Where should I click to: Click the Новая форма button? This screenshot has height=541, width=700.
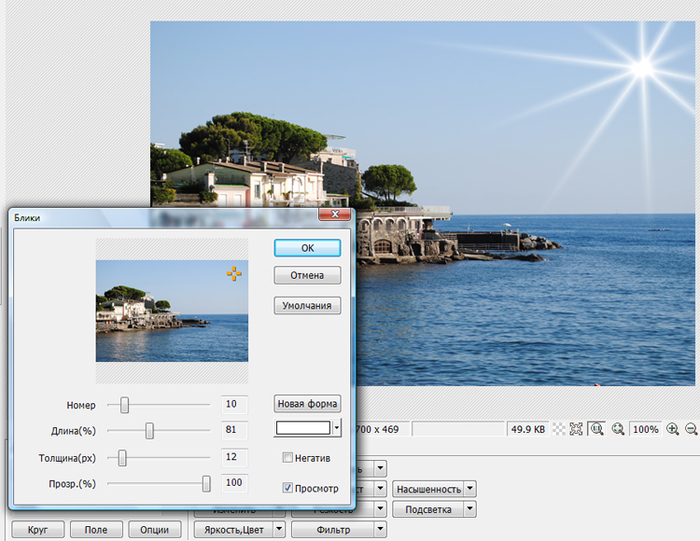tap(308, 404)
